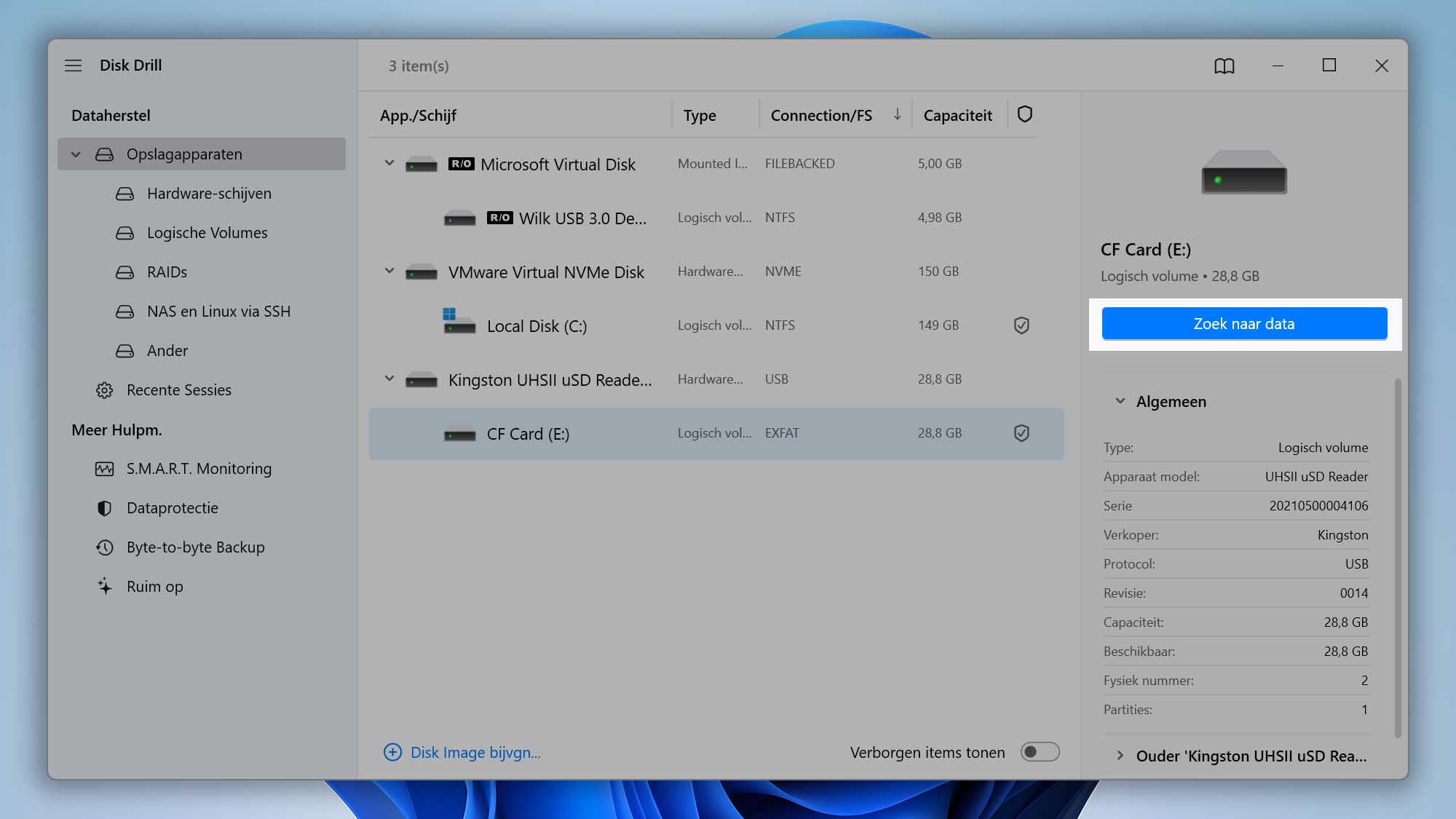Image resolution: width=1456 pixels, height=819 pixels.
Task: Click the Byte-to-byte Backup clock icon
Action: pyautogui.click(x=105, y=547)
